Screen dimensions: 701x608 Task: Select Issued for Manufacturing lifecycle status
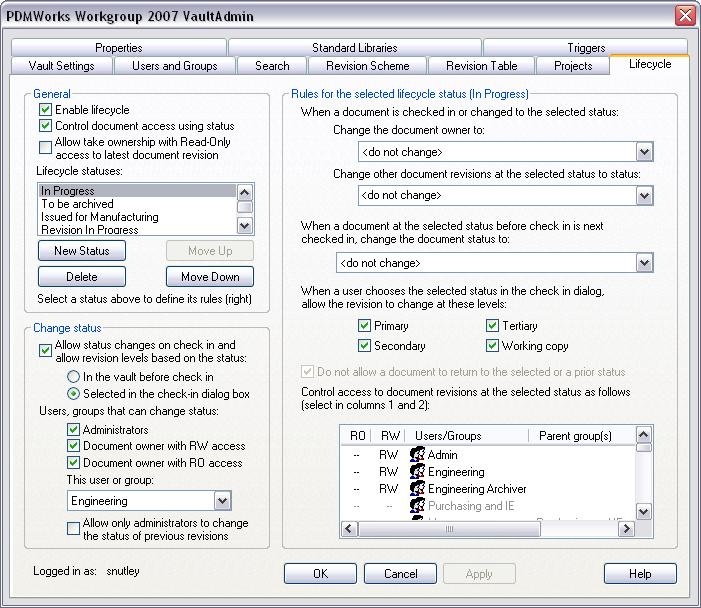coord(137,217)
